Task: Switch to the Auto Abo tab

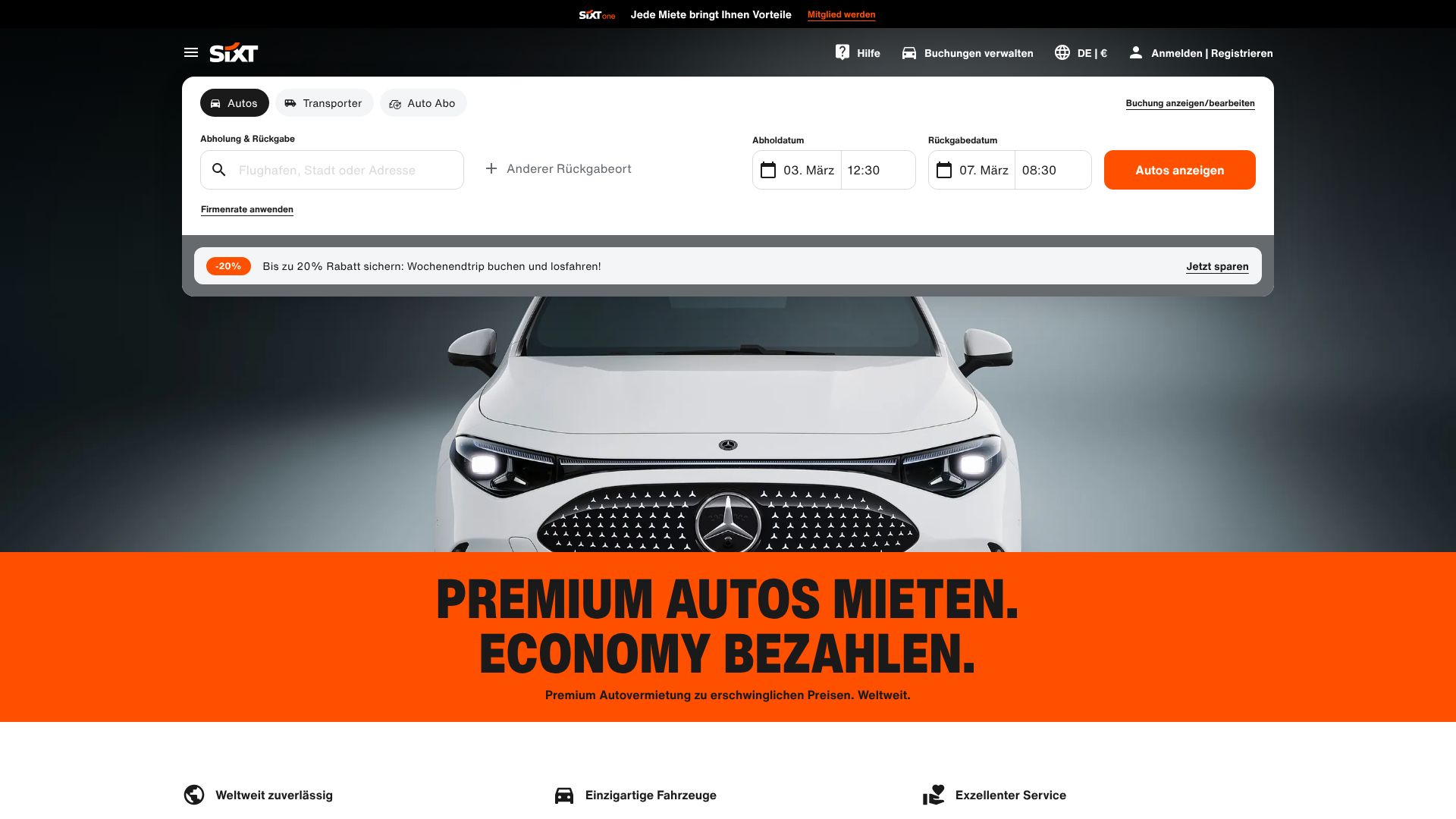Action: [x=423, y=103]
